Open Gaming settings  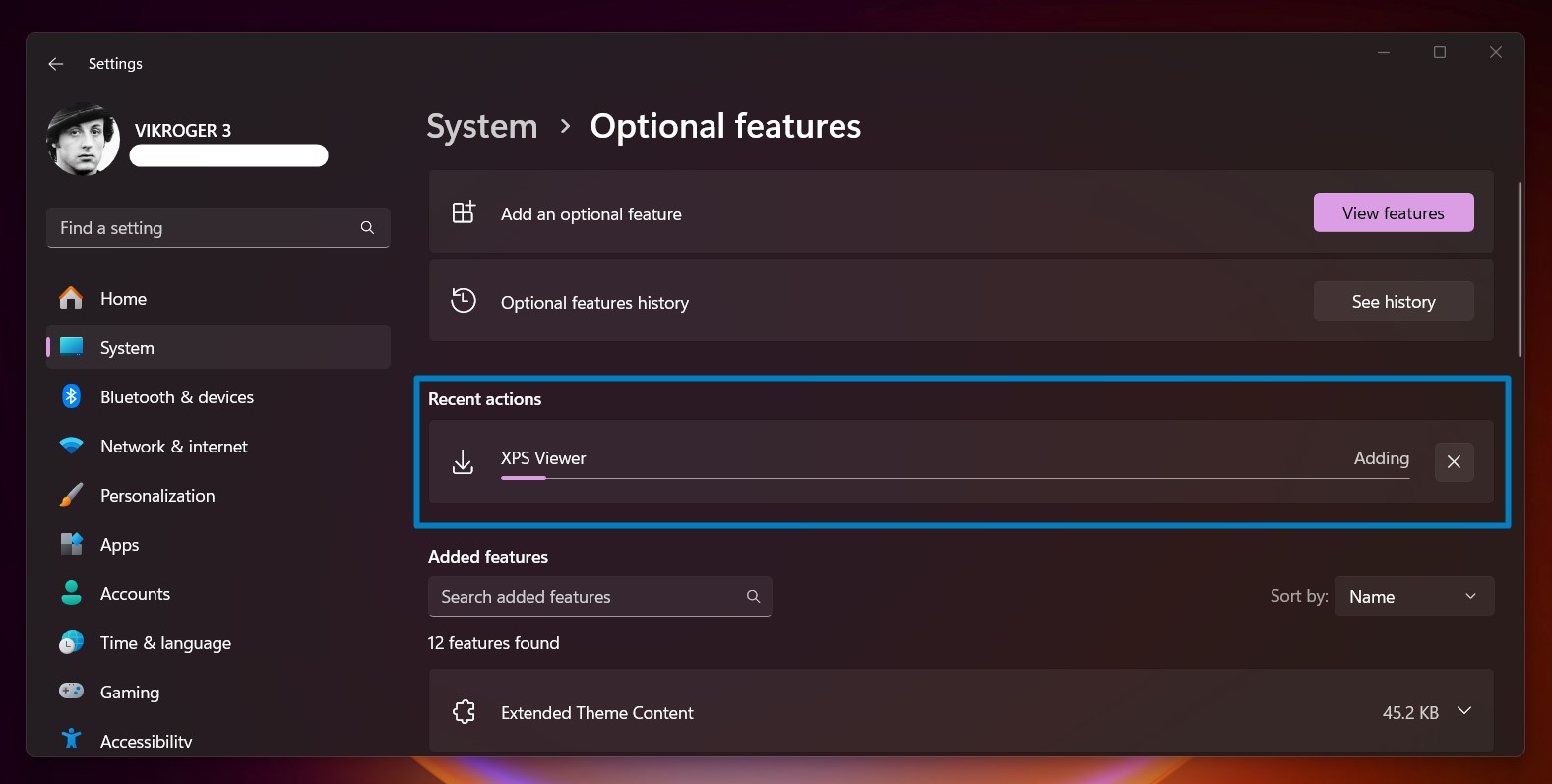pos(218,693)
